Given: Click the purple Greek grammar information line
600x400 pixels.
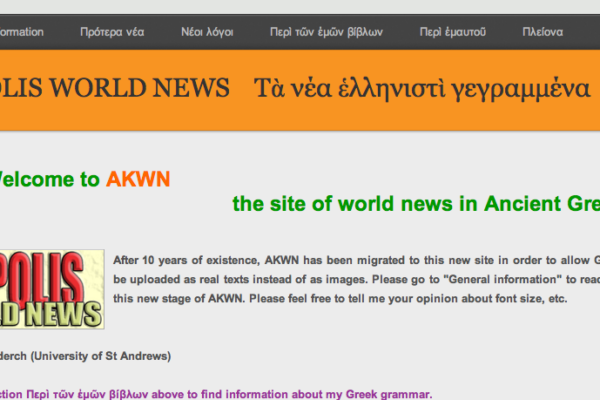Looking at the screenshot, I should [216, 394].
